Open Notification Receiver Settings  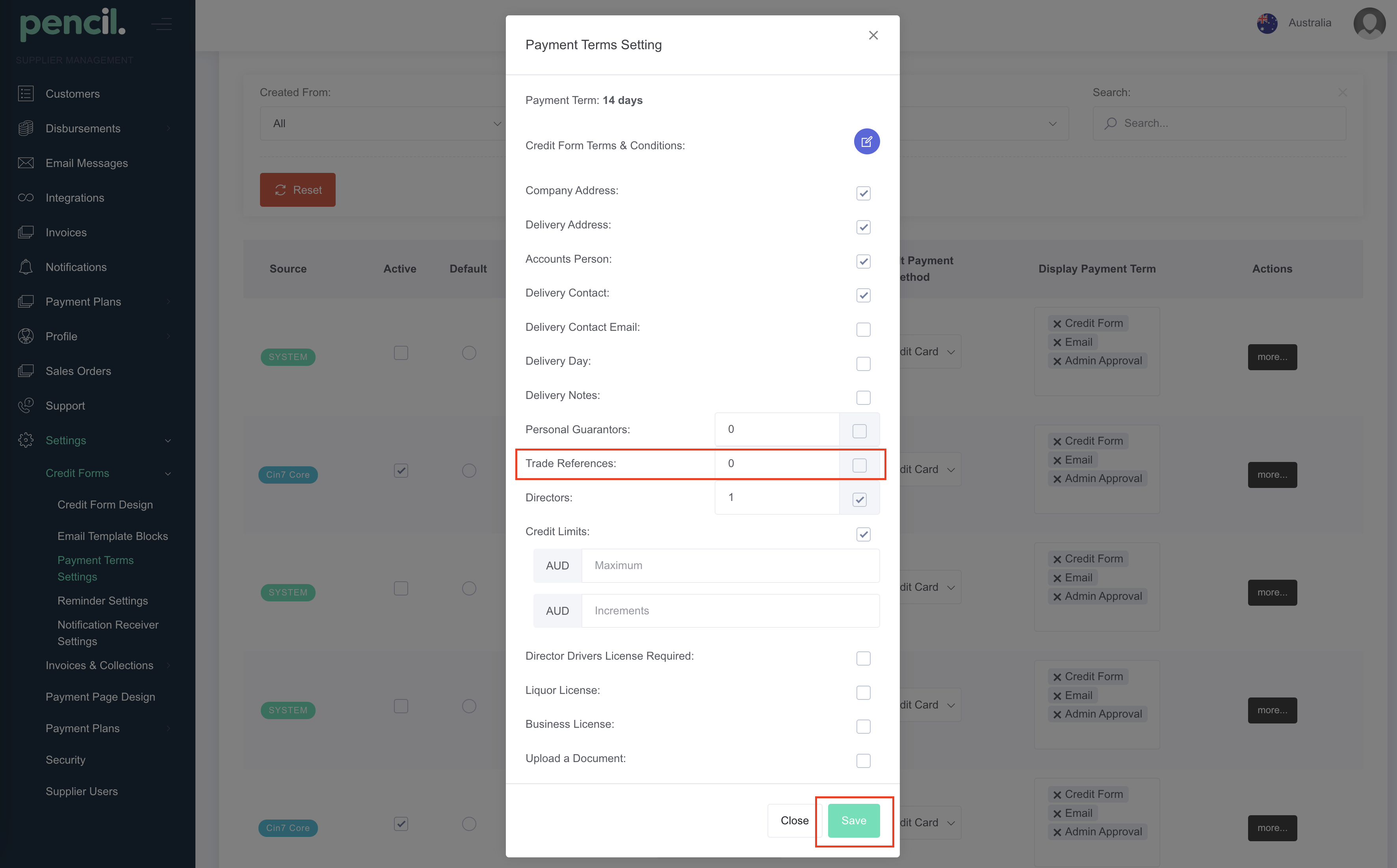(108, 632)
